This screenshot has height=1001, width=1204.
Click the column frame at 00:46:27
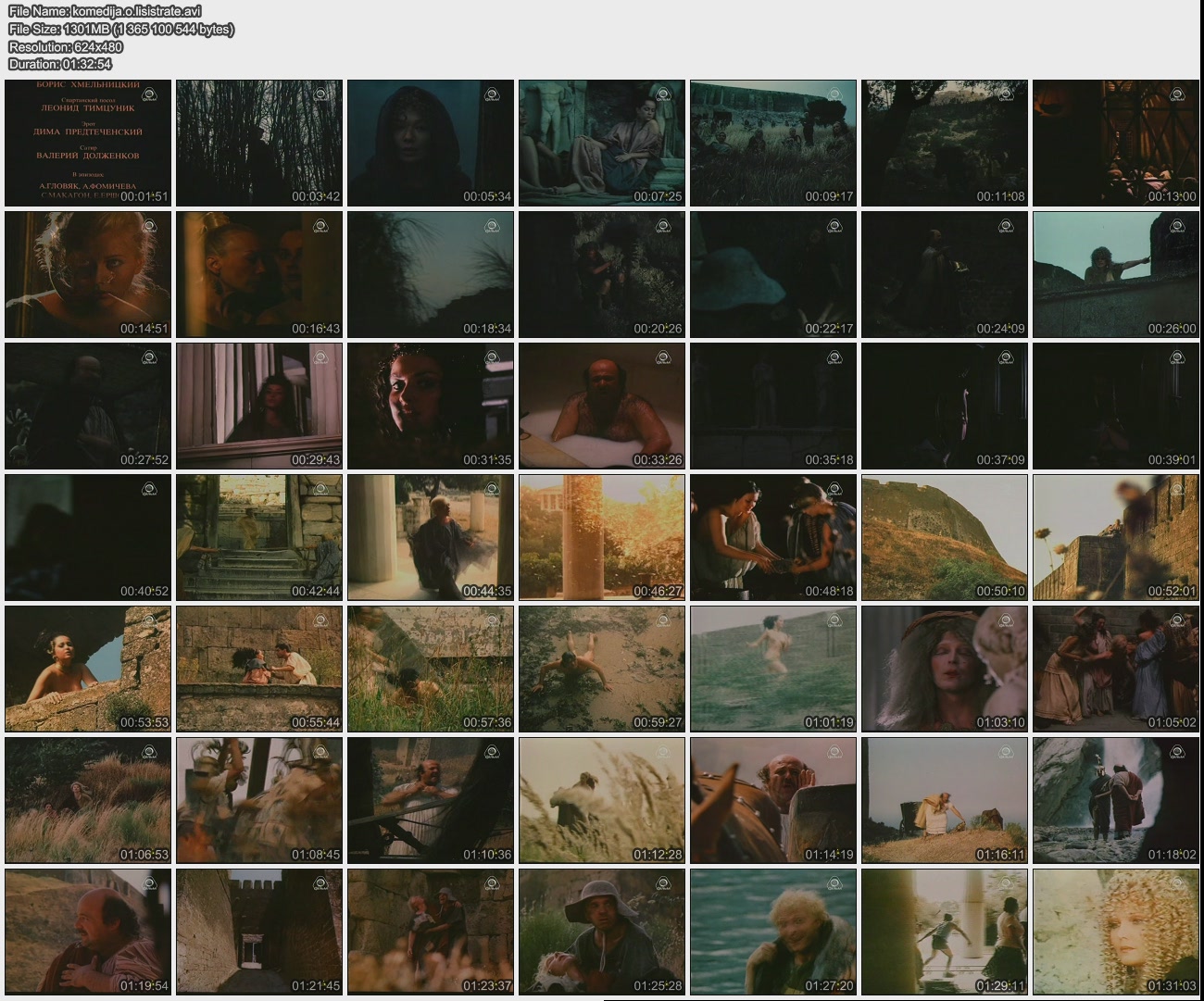tap(602, 537)
